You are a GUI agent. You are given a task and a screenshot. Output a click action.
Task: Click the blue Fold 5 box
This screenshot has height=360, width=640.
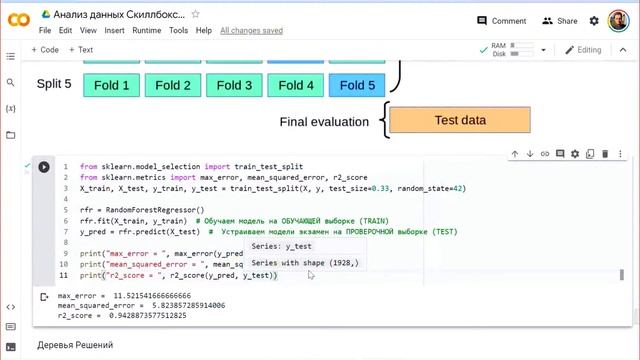pos(357,85)
